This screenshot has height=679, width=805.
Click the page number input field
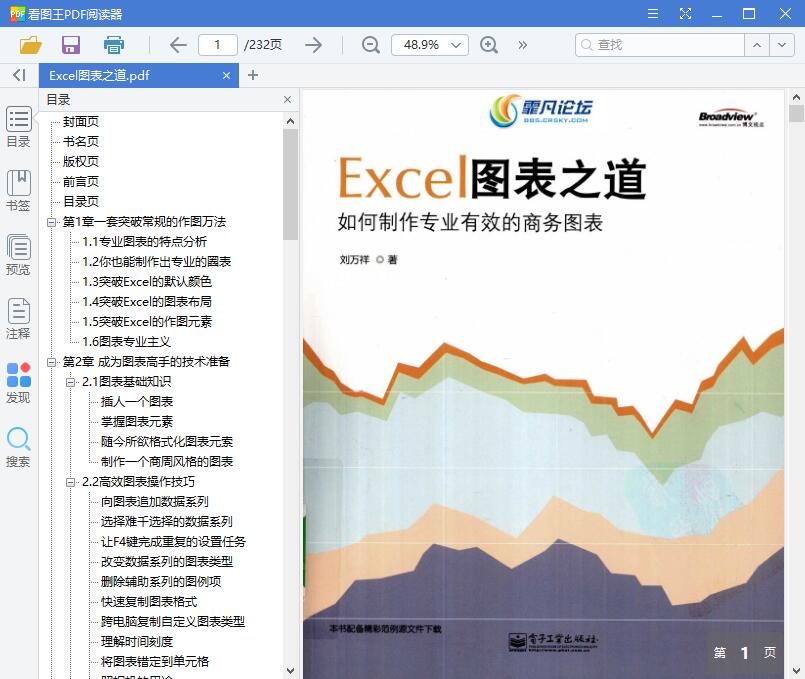[218, 45]
